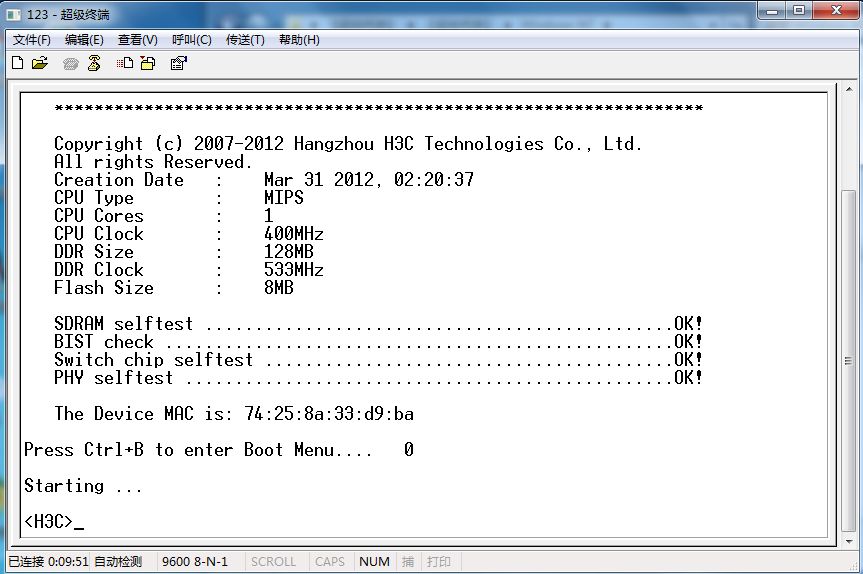Click the Call (connect) telephone icon

(x=70, y=64)
